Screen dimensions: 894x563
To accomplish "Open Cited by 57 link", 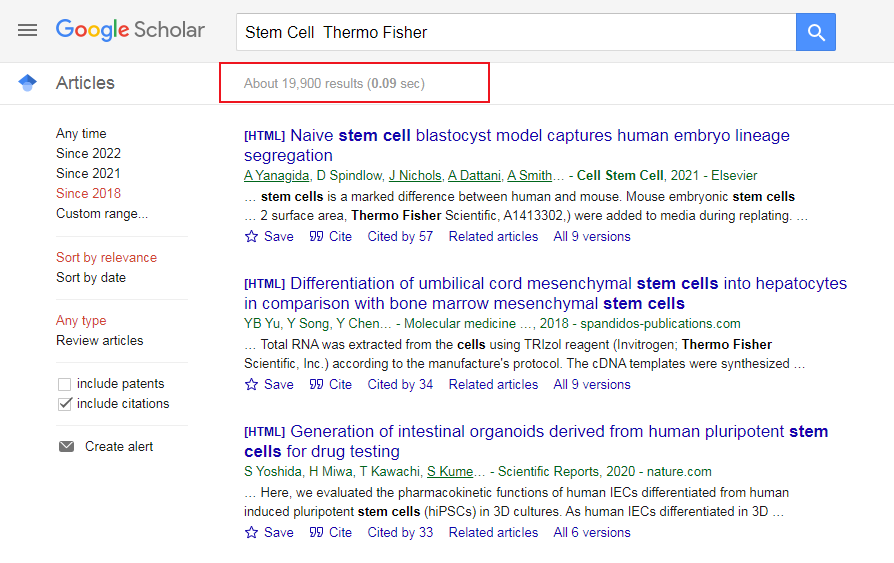I will [400, 237].
